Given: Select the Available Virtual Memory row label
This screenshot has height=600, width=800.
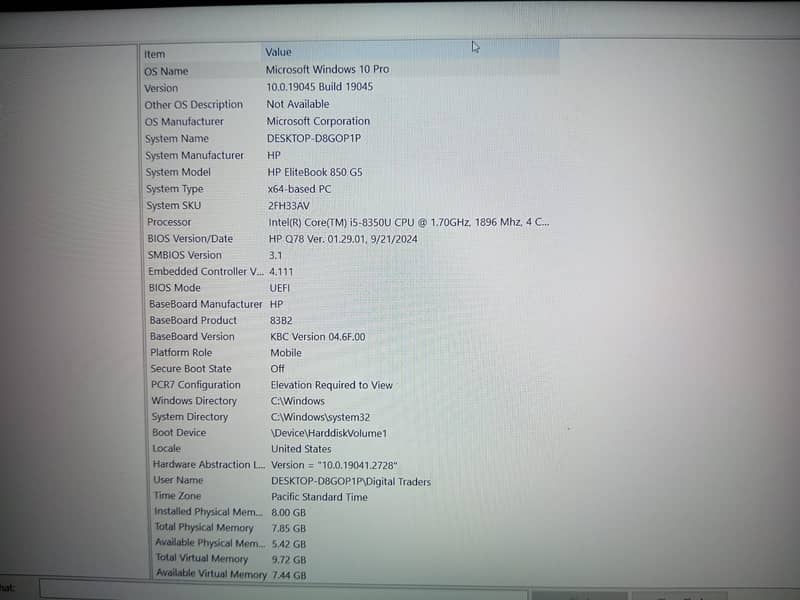Looking at the screenshot, I should (211, 573).
